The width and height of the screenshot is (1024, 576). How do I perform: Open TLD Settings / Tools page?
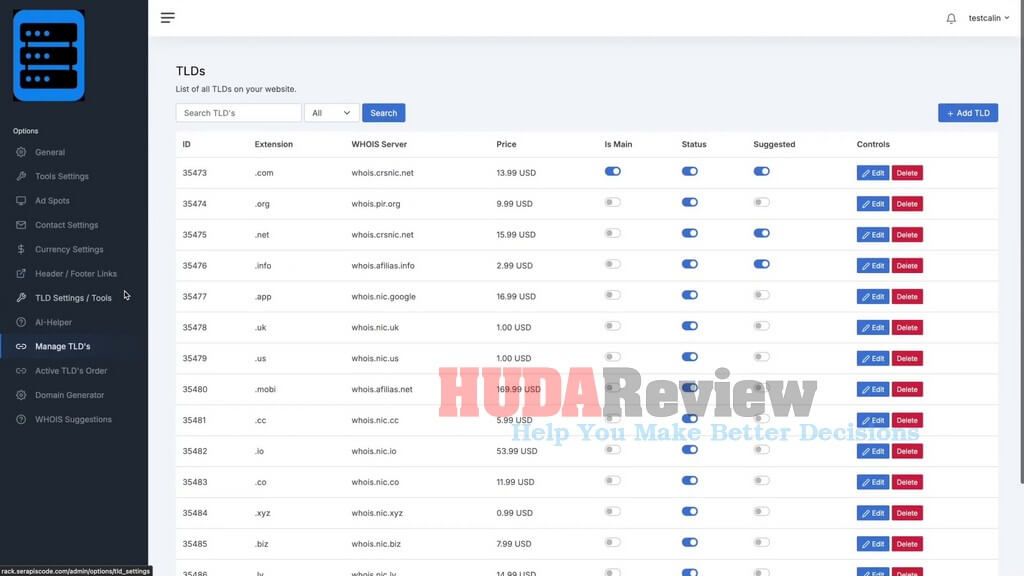point(73,298)
